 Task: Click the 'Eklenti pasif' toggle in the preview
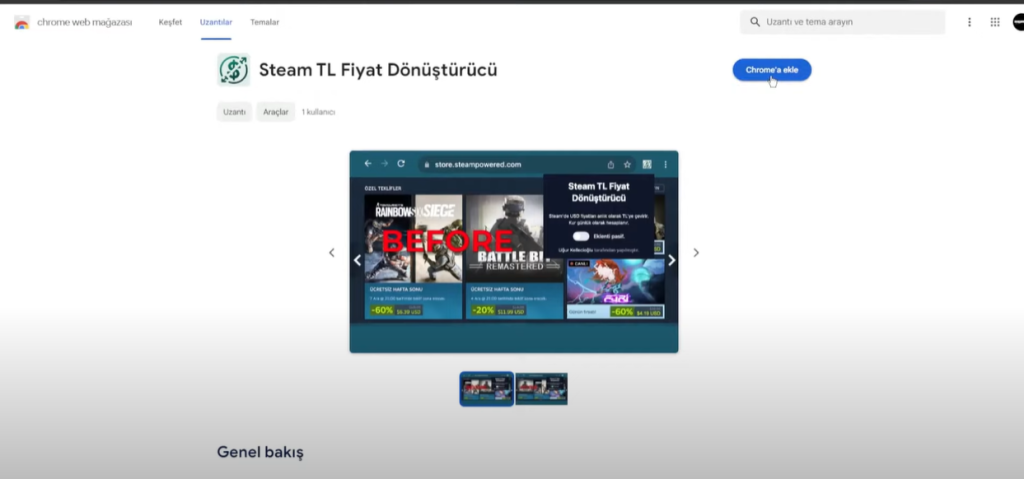(581, 236)
